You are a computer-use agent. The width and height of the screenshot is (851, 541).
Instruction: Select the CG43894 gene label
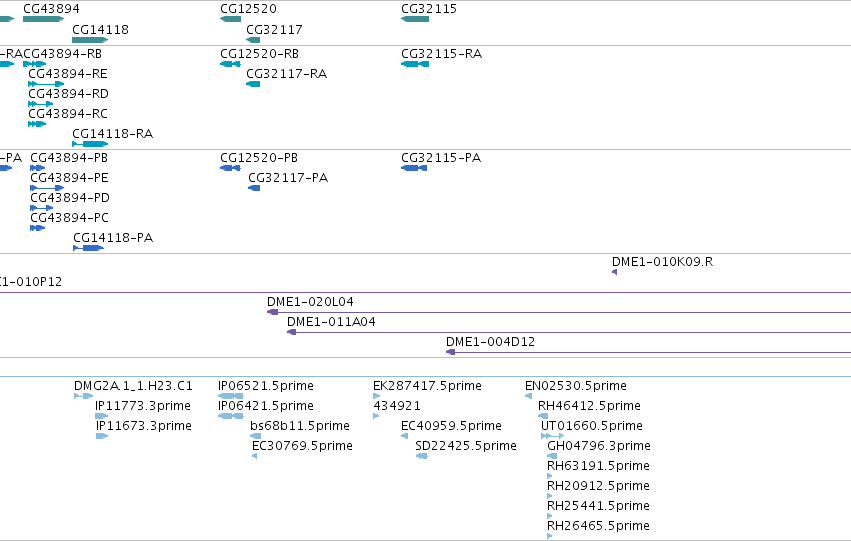point(51,9)
